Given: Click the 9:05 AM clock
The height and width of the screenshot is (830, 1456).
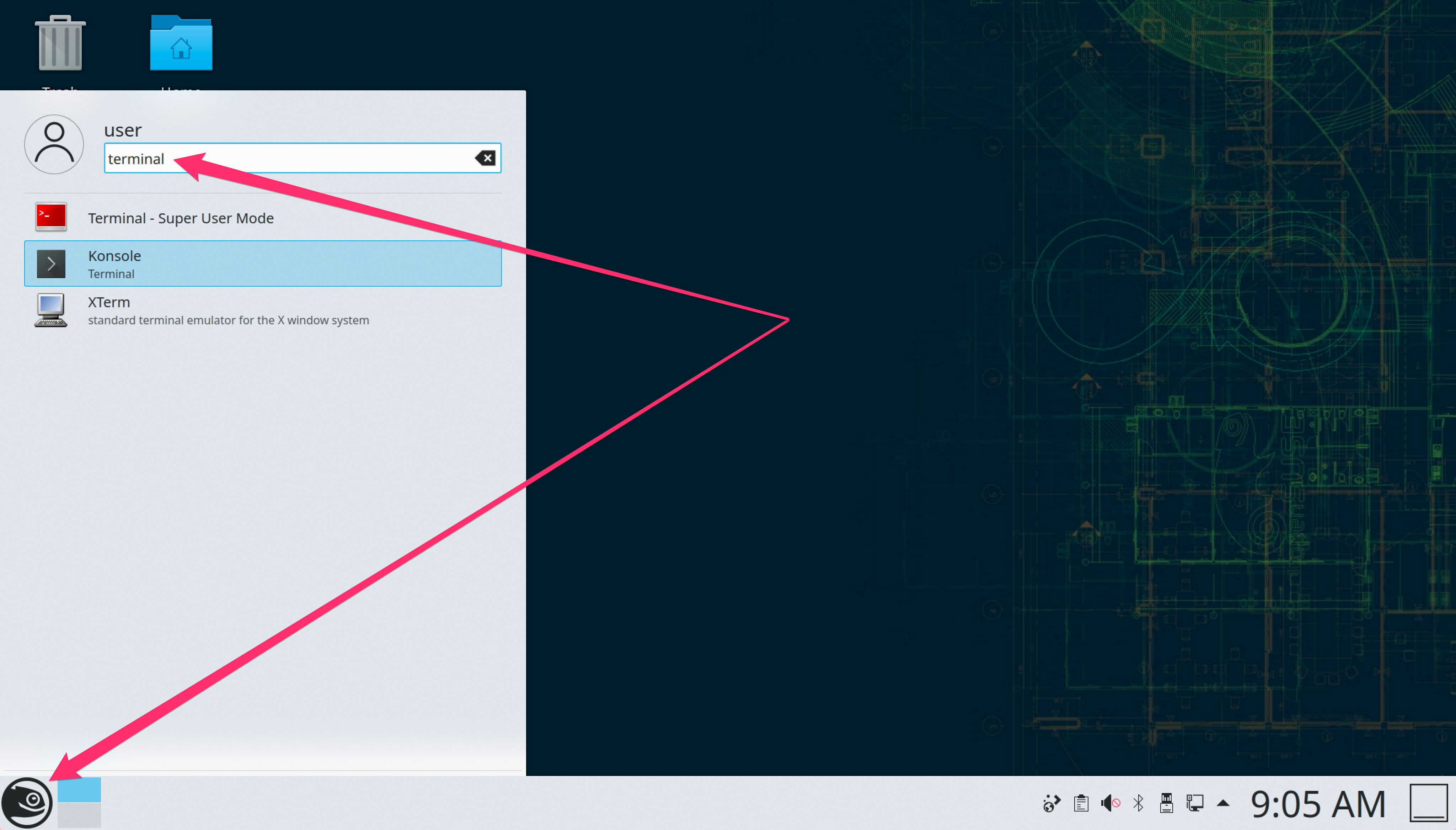Looking at the screenshot, I should 1318,804.
